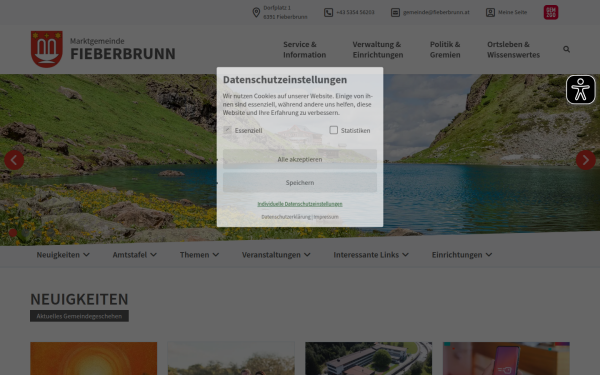Click the location pin icon by Dorfplatz 1
600x375 pixels.
[x=256, y=13]
